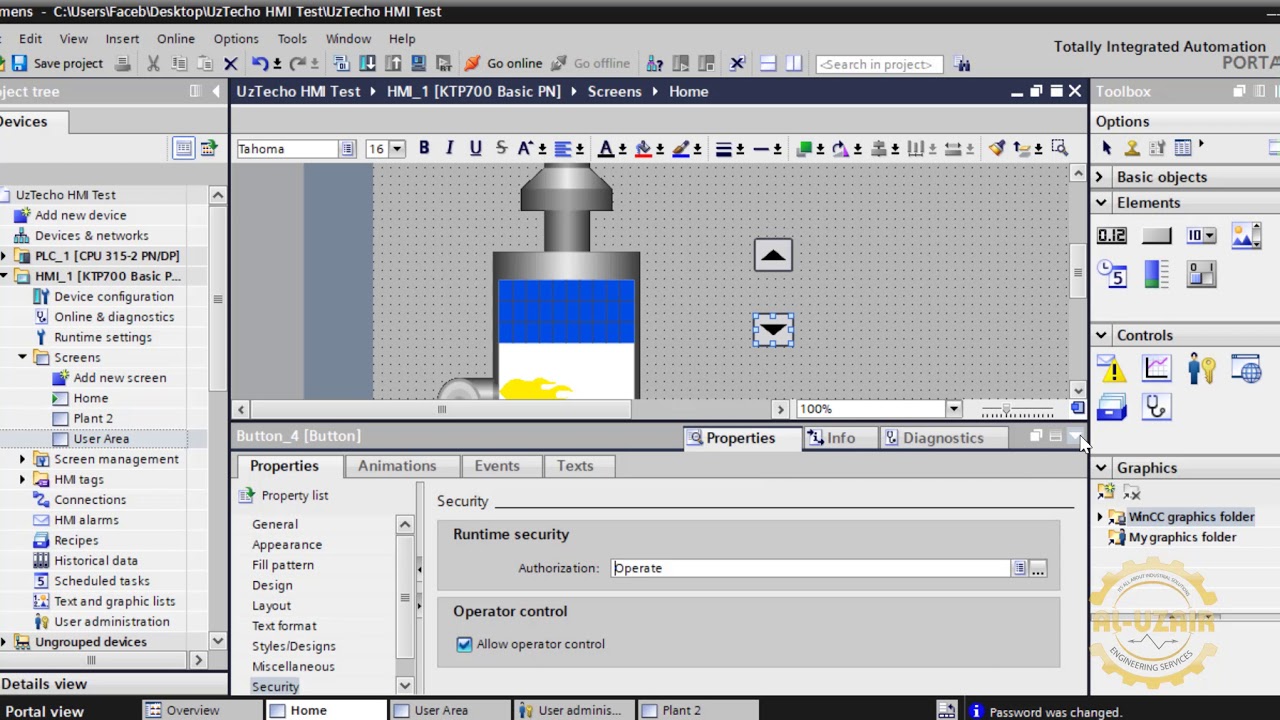Click the font color A icon
Image resolution: width=1280 pixels, height=720 pixels.
605,148
